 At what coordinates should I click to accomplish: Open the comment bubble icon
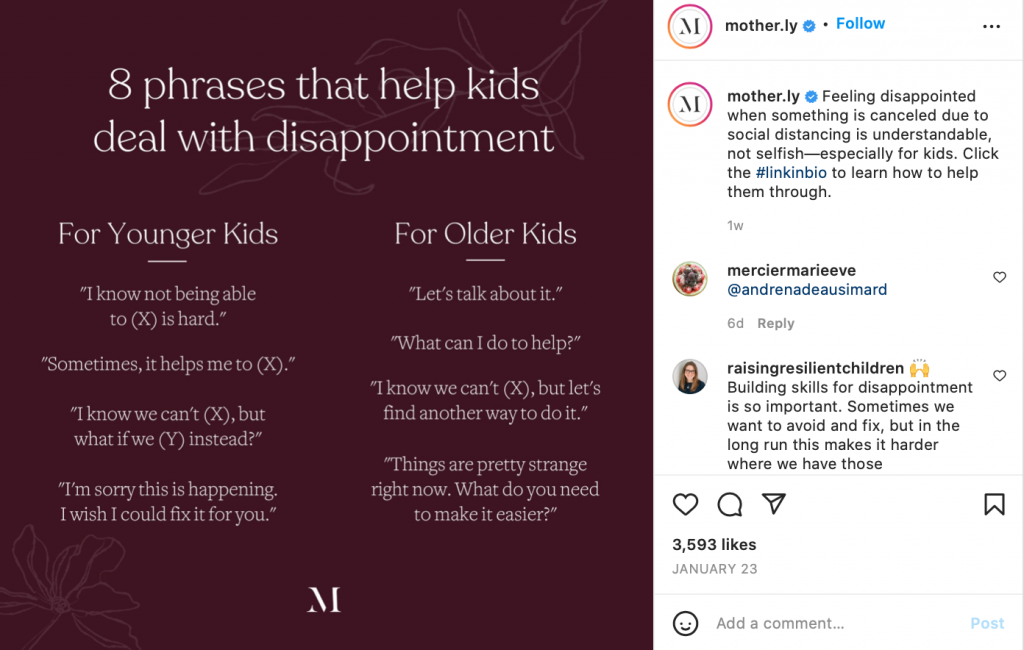(730, 505)
